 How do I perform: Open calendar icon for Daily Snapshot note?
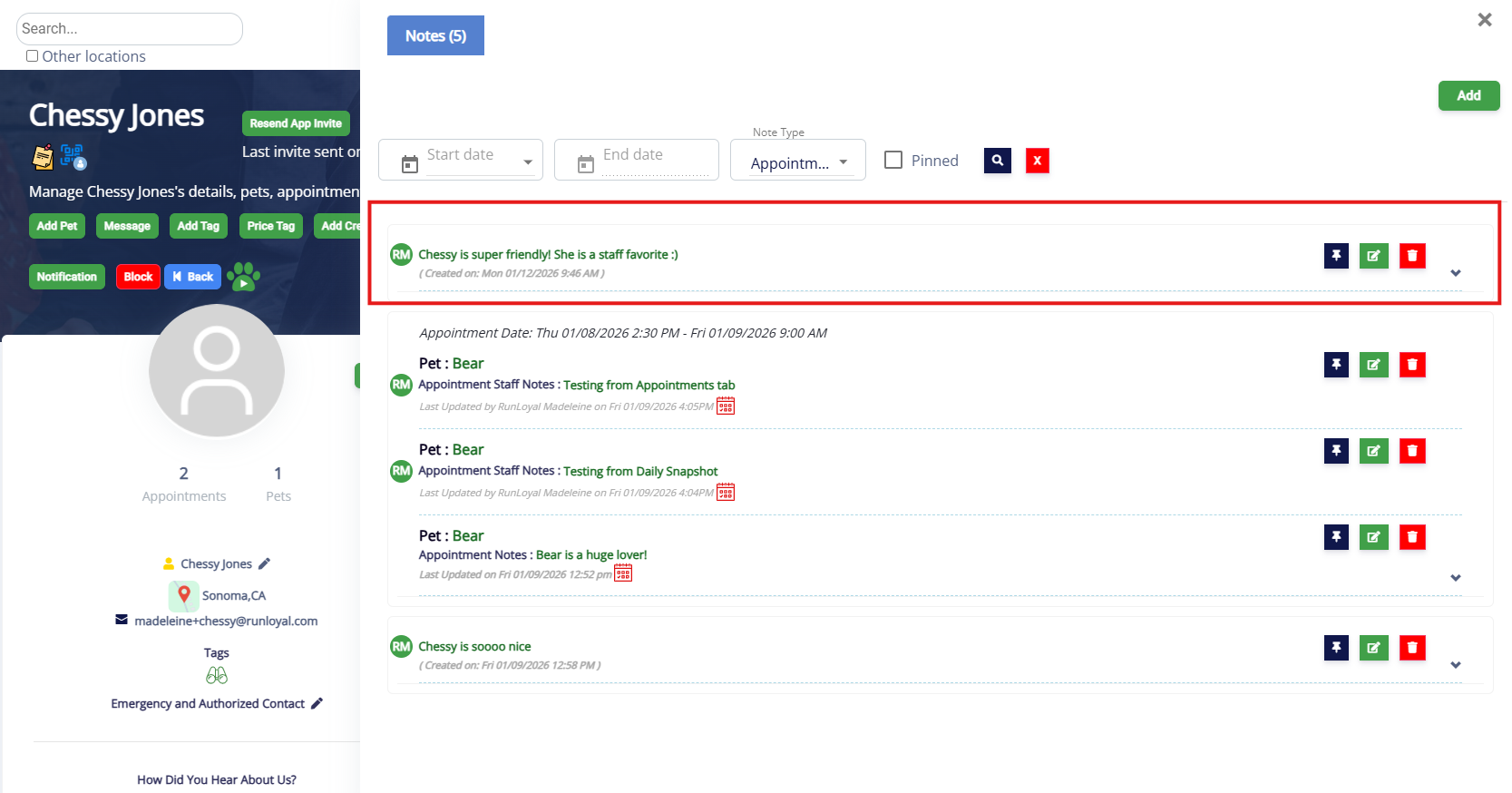pos(726,492)
